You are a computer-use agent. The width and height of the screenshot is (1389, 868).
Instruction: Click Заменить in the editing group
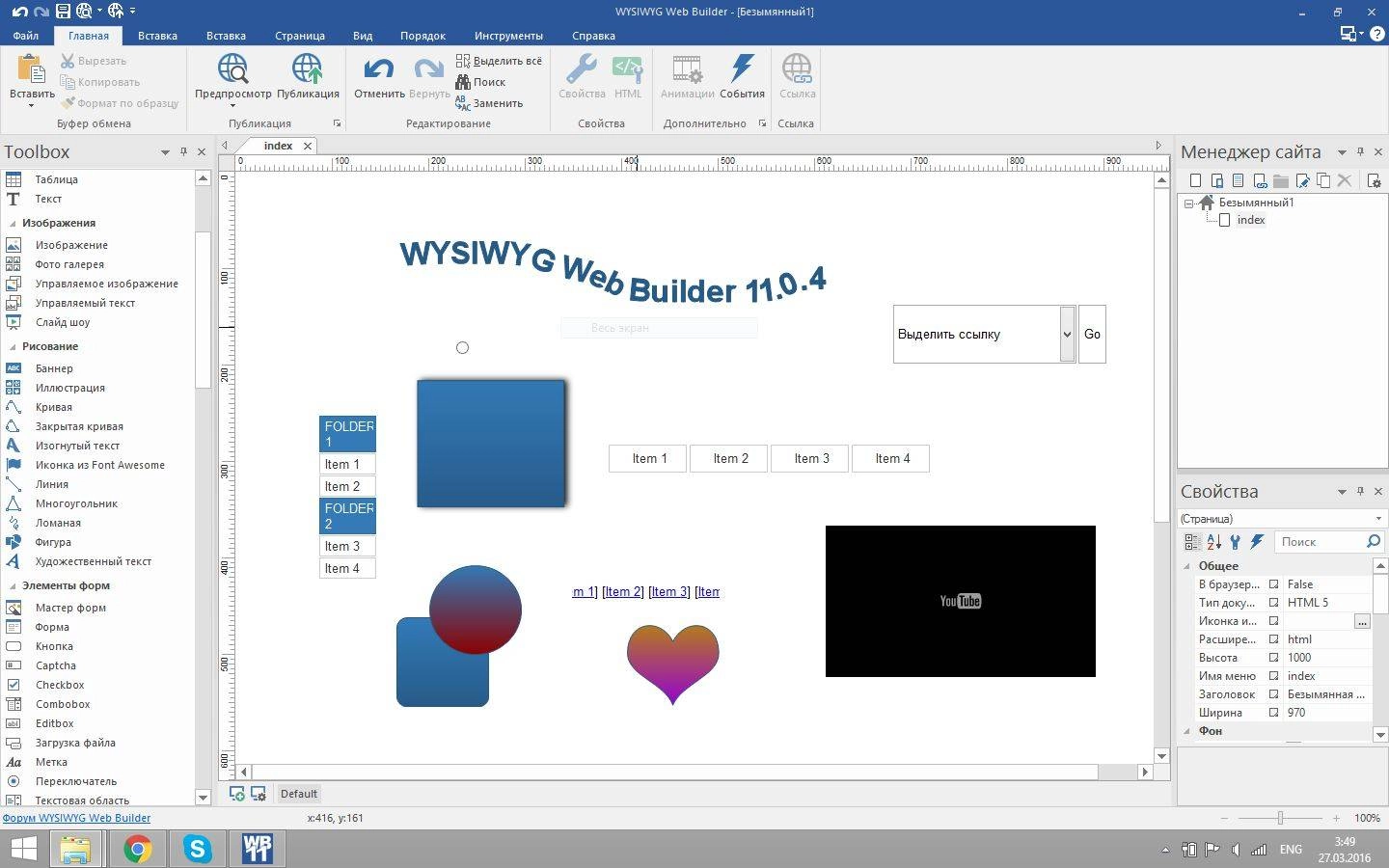(489, 103)
